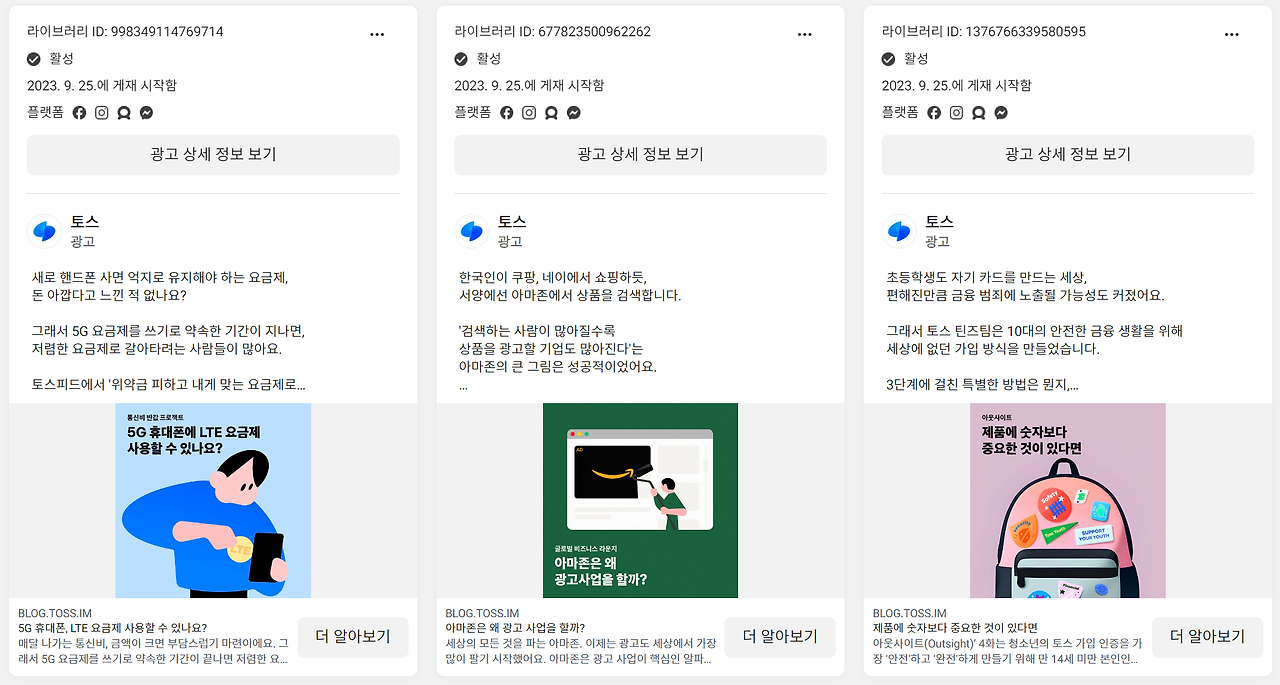Screen dimensions: 1280x685
Task: Open three-dot menu for ad 1376766339580595
Action: point(1232,34)
